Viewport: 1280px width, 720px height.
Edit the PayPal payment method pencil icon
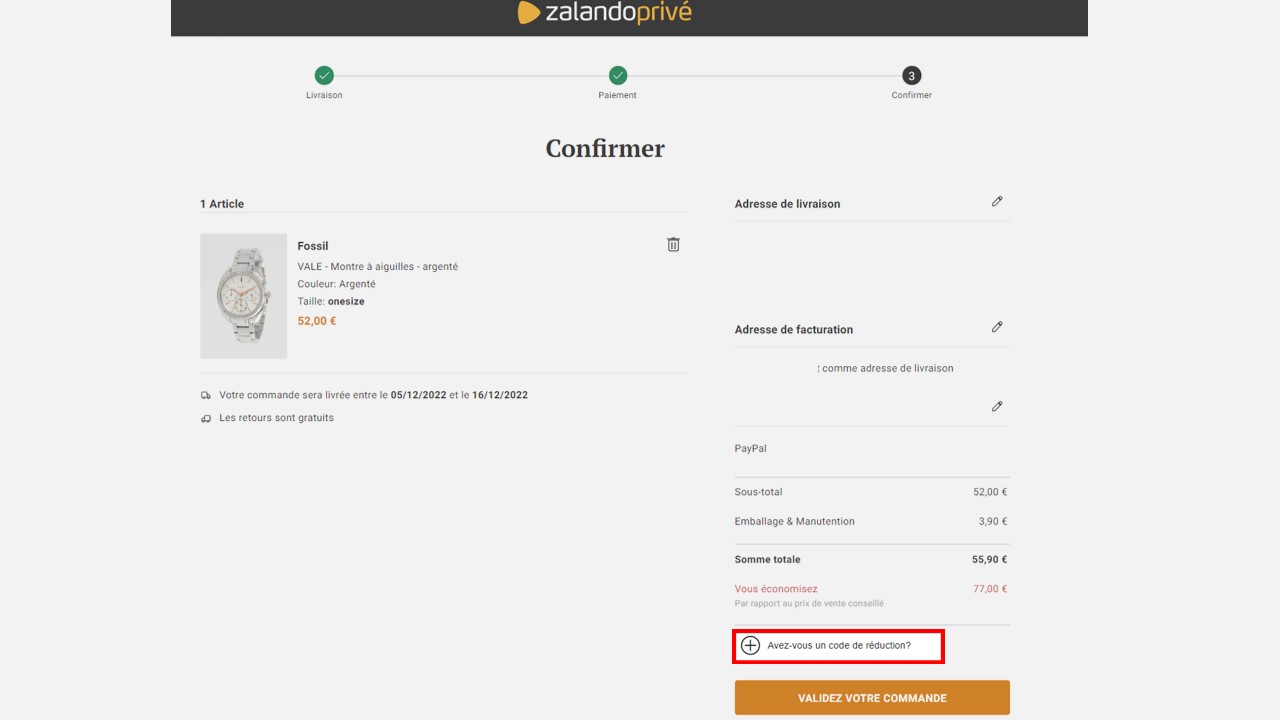[997, 406]
